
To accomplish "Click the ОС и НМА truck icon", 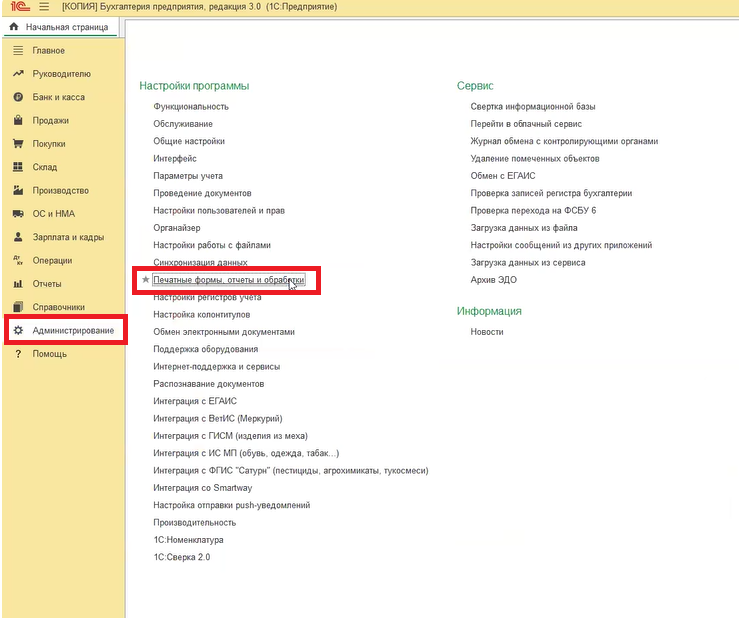I will pyautogui.click(x=18, y=214).
